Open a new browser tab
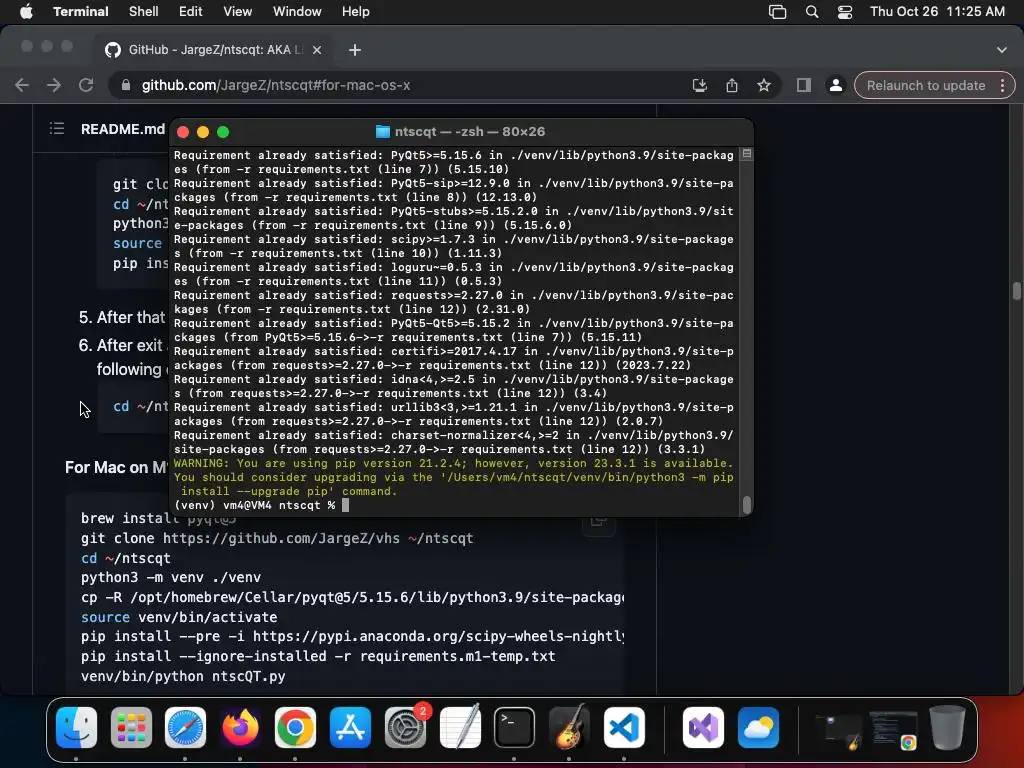 (x=355, y=50)
